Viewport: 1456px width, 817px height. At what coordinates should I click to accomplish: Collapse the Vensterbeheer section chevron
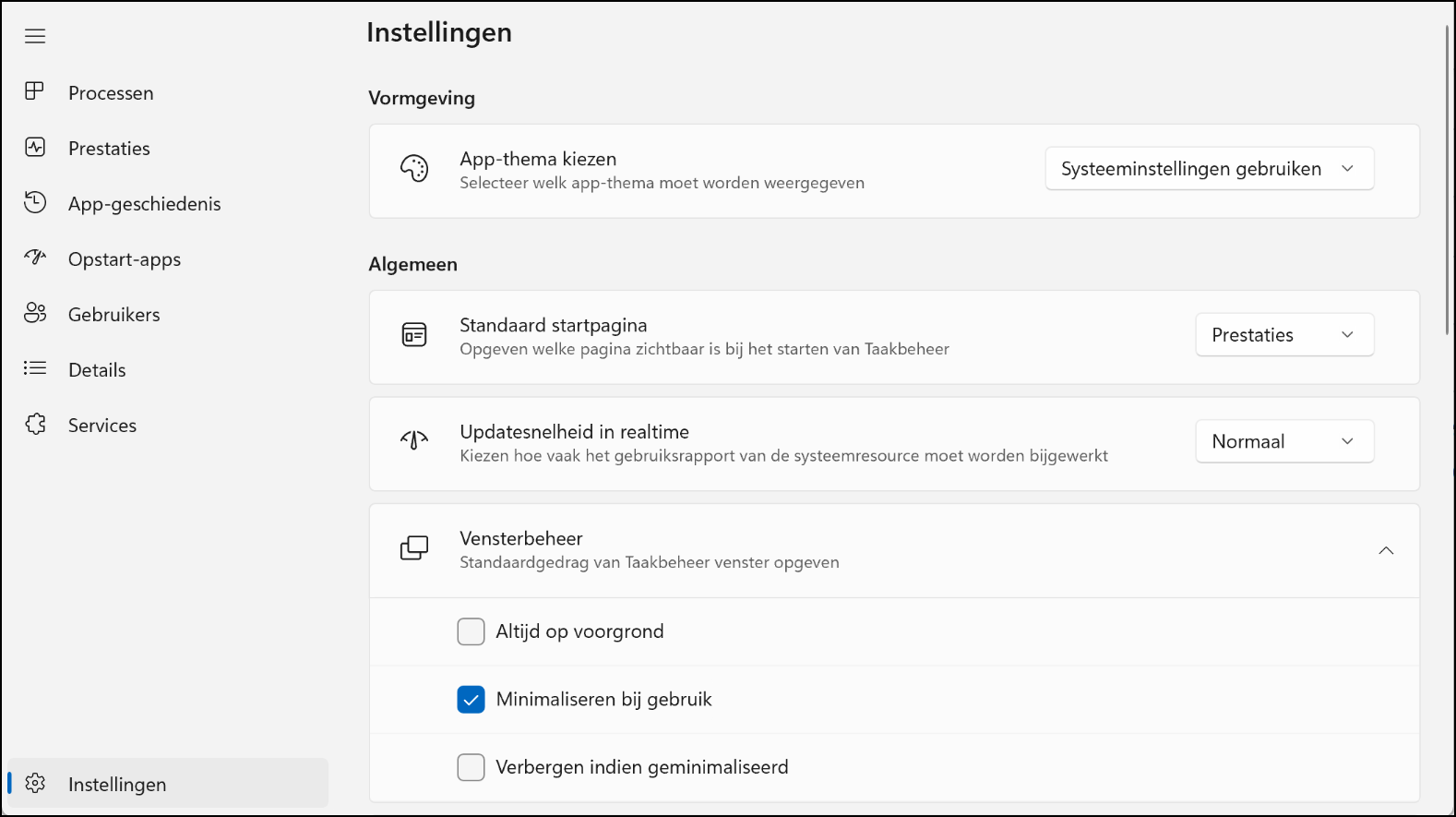tap(1386, 550)
